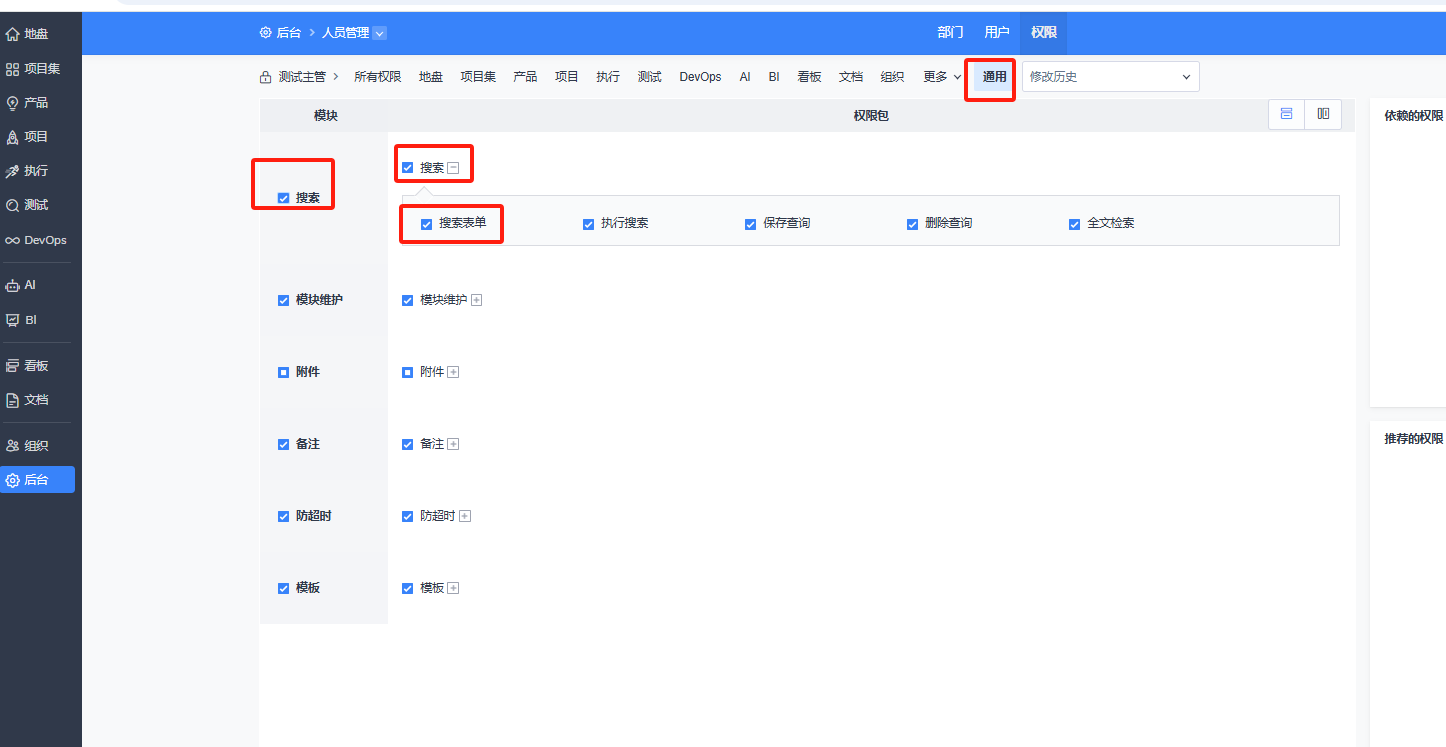
Task: Click the 推荐的权限 panel heading
Action: click(x=1413, y=439)
